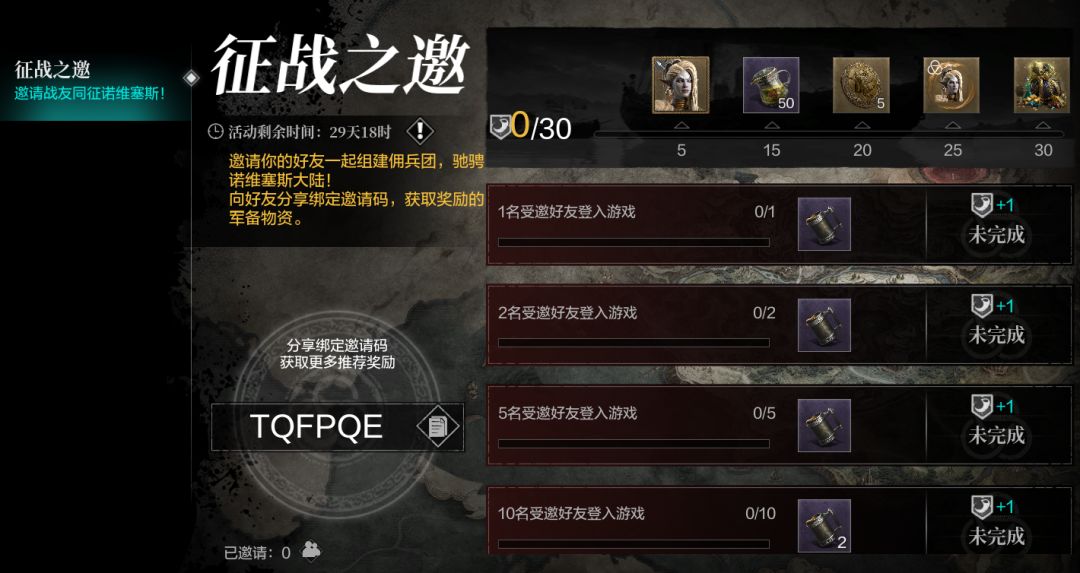The width and height of the screenshot is (1080, 573).
Task: Click 未完成 for the 1-friend task
Action: tap(997, 236)
